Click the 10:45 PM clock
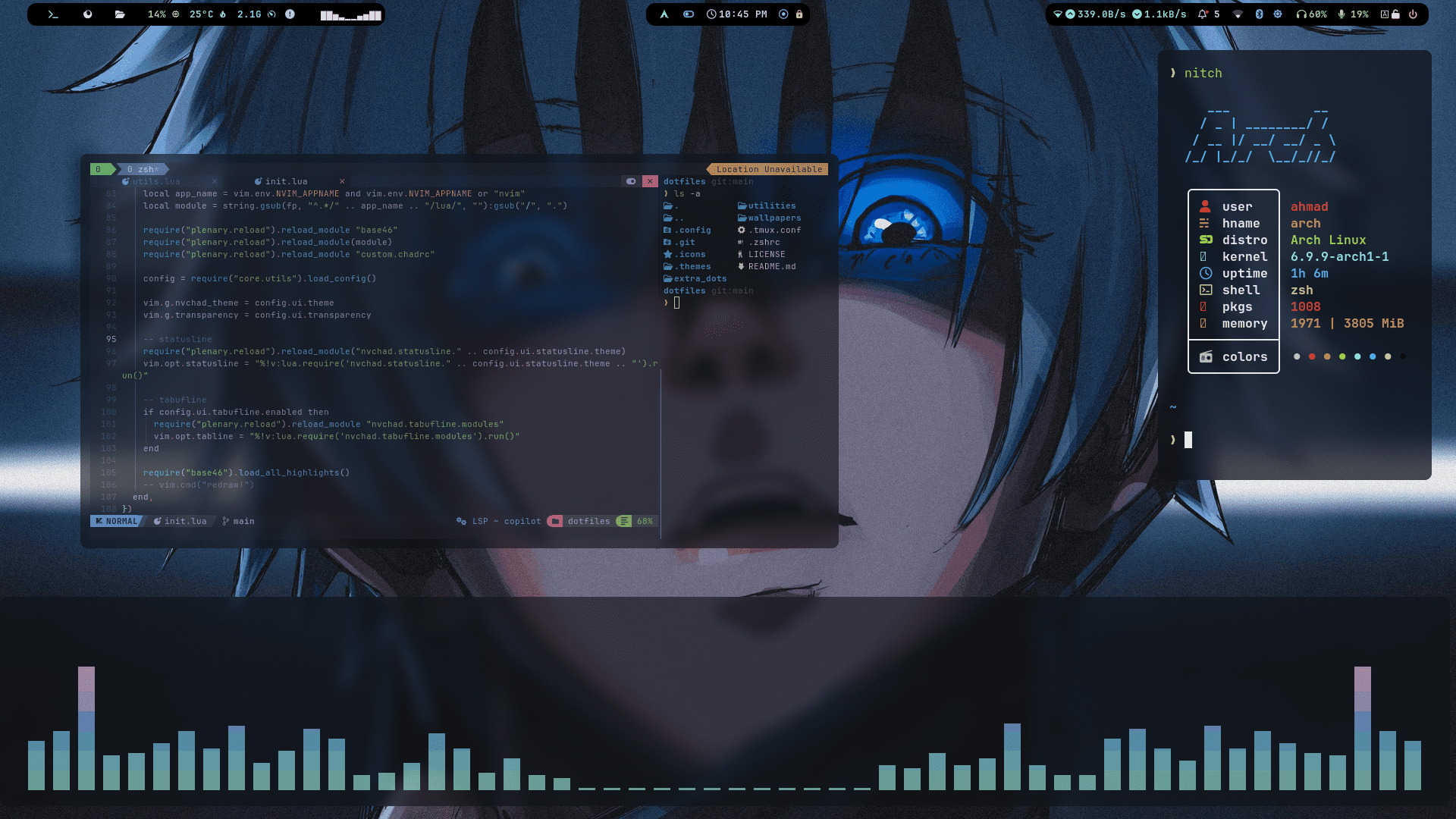 tap(737, 14)
